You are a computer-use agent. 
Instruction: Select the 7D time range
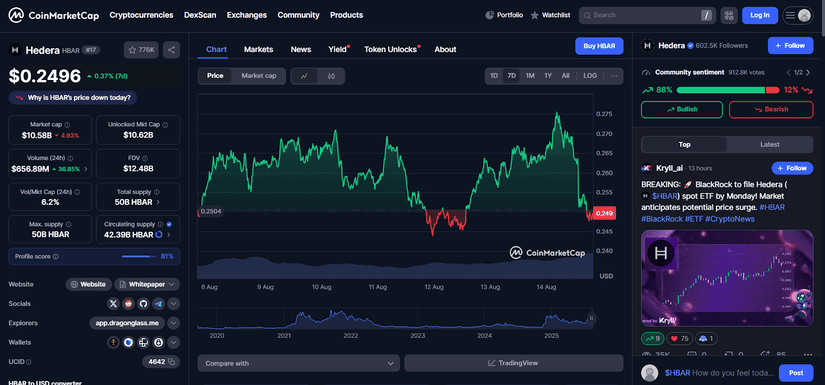[511, 76]
